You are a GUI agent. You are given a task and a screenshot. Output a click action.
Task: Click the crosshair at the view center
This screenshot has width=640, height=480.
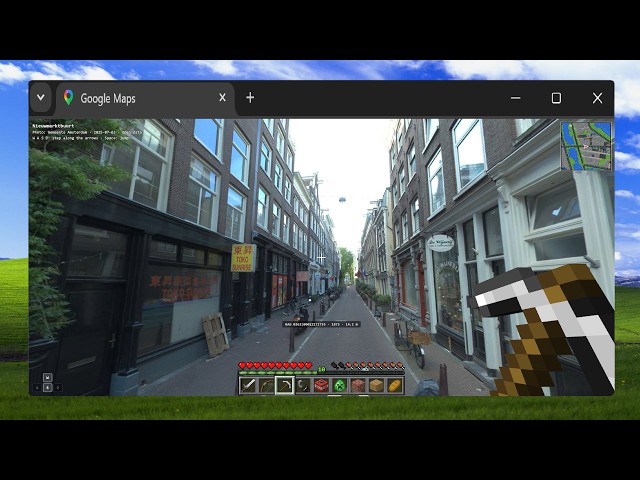(x=322, y=258)
